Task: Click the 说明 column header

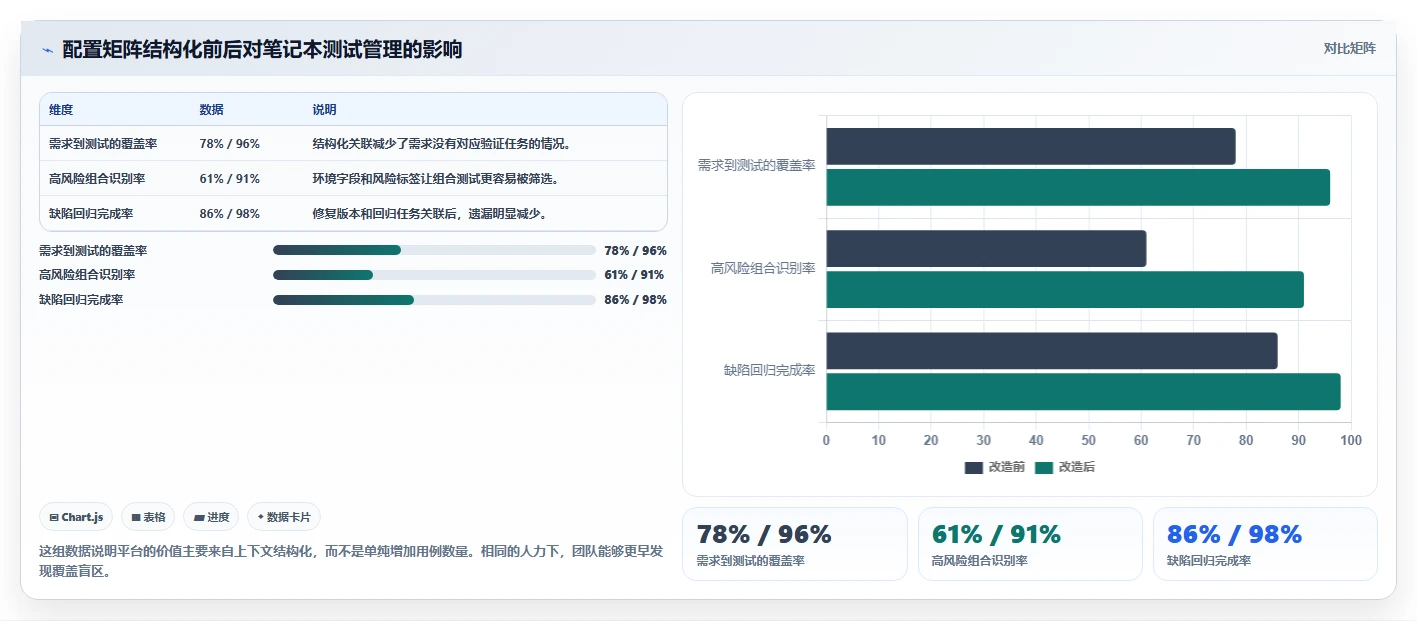Action: coord(324,110)
